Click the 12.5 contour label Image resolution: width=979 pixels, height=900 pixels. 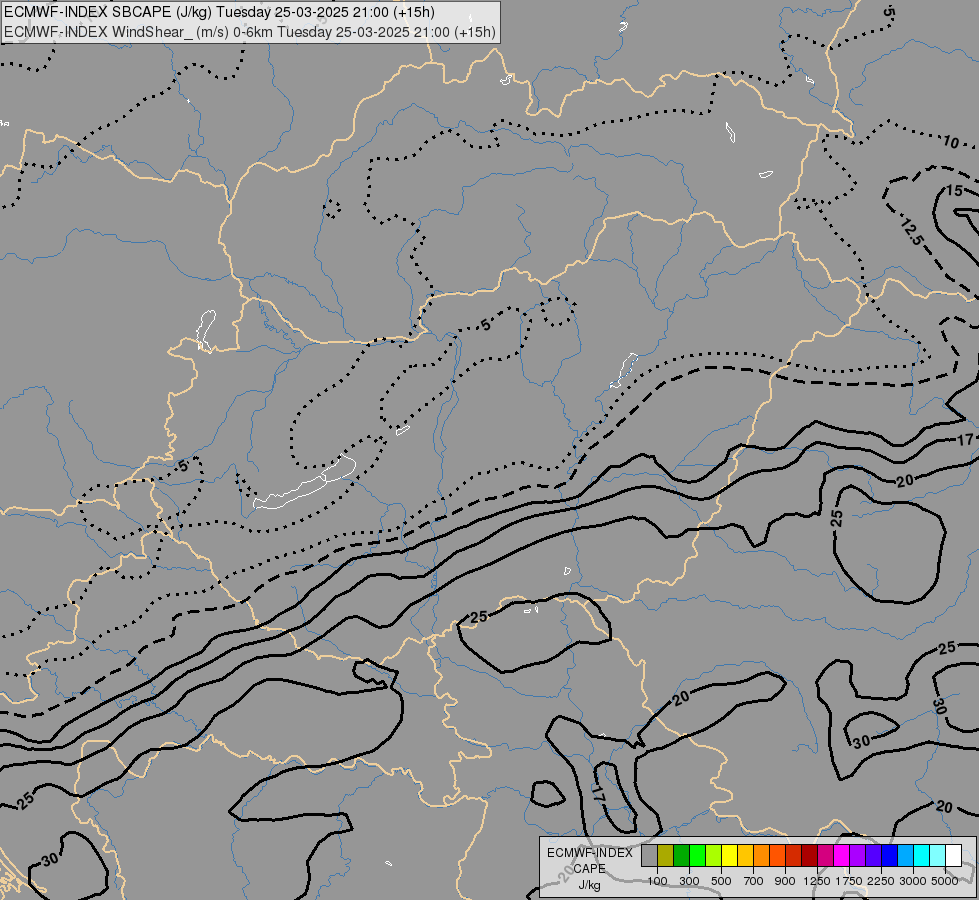click(912, 230)
